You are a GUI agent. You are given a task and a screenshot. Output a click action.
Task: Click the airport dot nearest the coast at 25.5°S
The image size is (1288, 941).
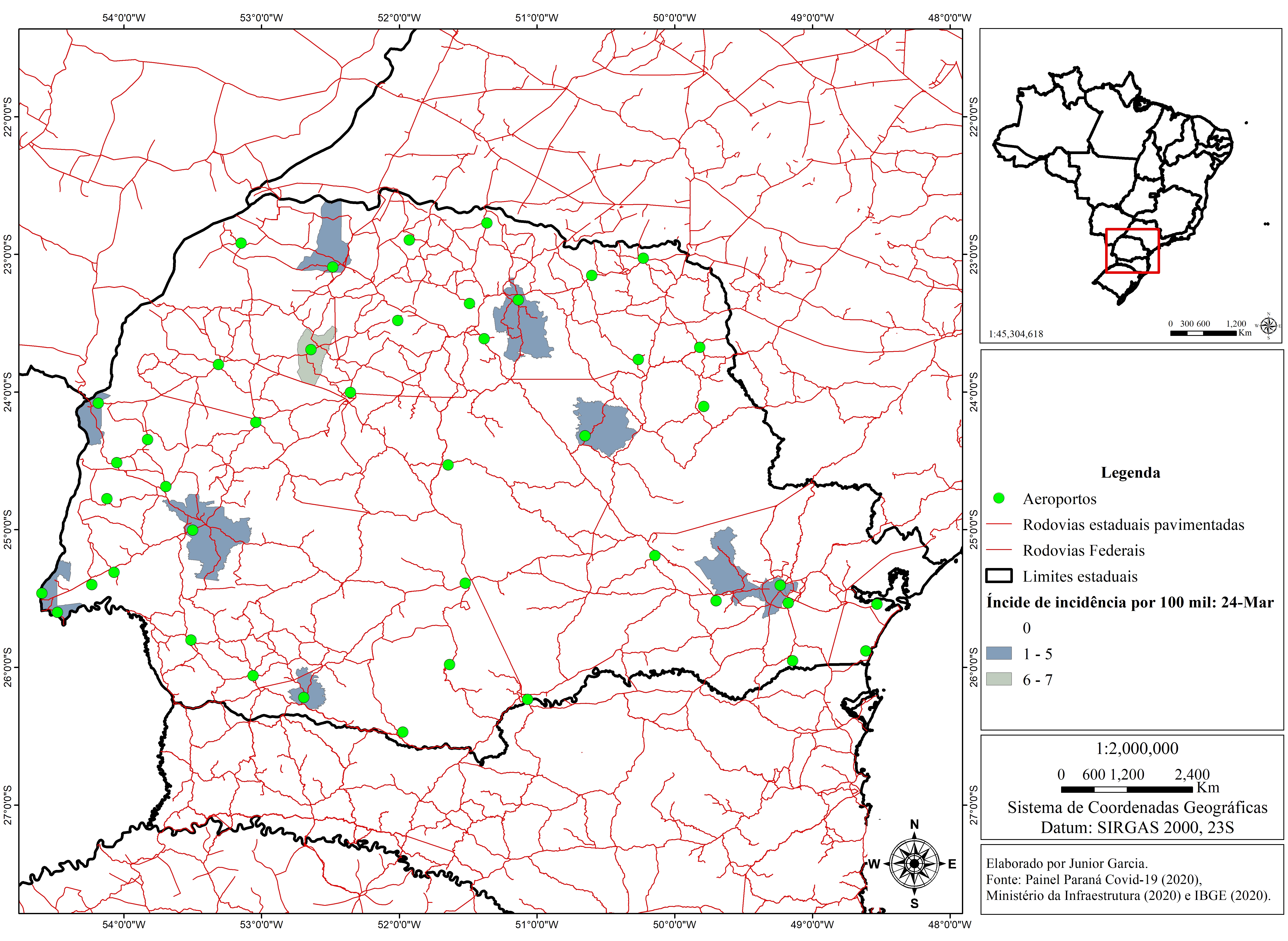(x=877, y=604)
